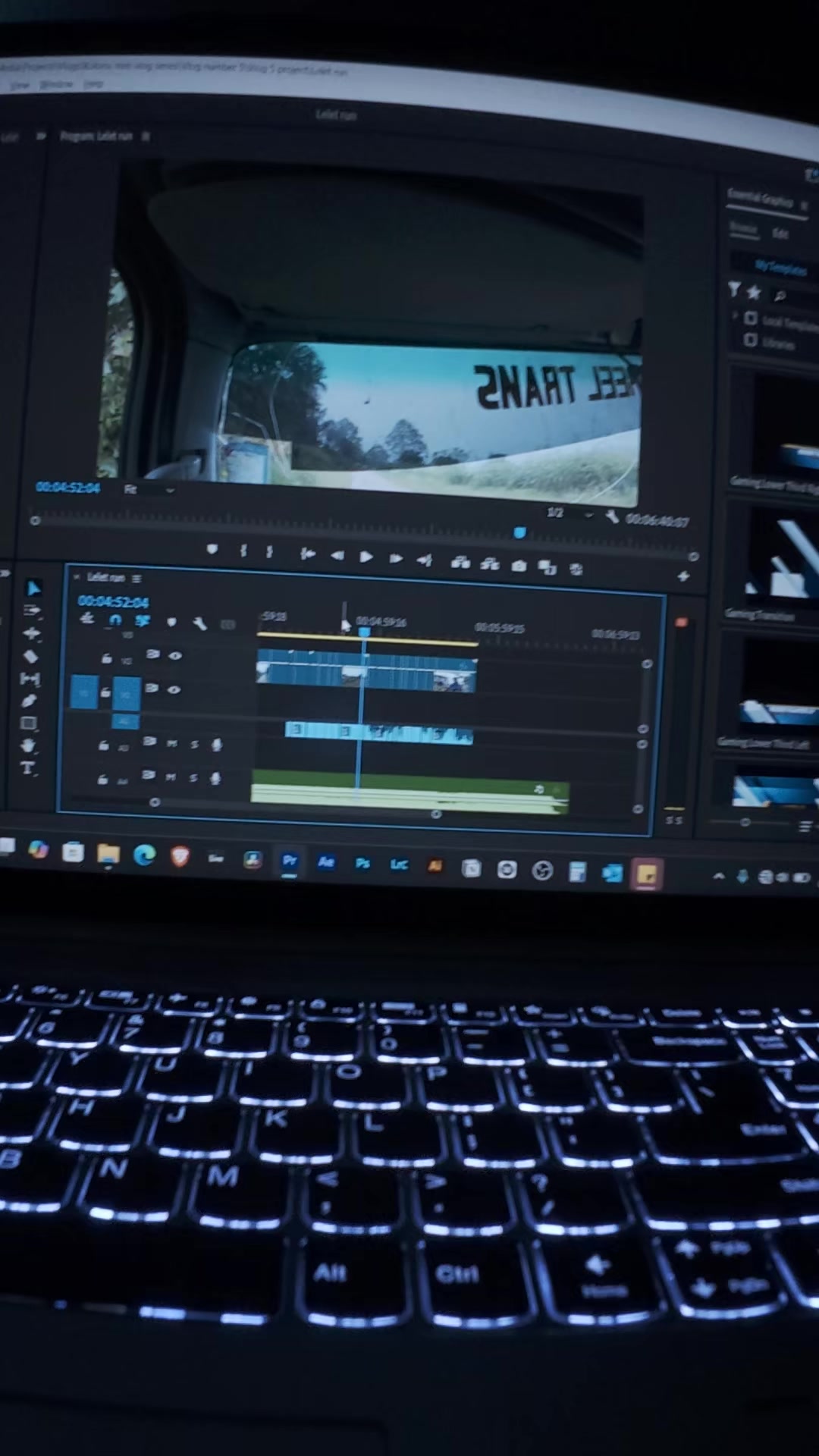This screenshot has height=1456, width=819.
Task: Solo the first audio track
Action: pyautogui.click(x=194, y=745)
